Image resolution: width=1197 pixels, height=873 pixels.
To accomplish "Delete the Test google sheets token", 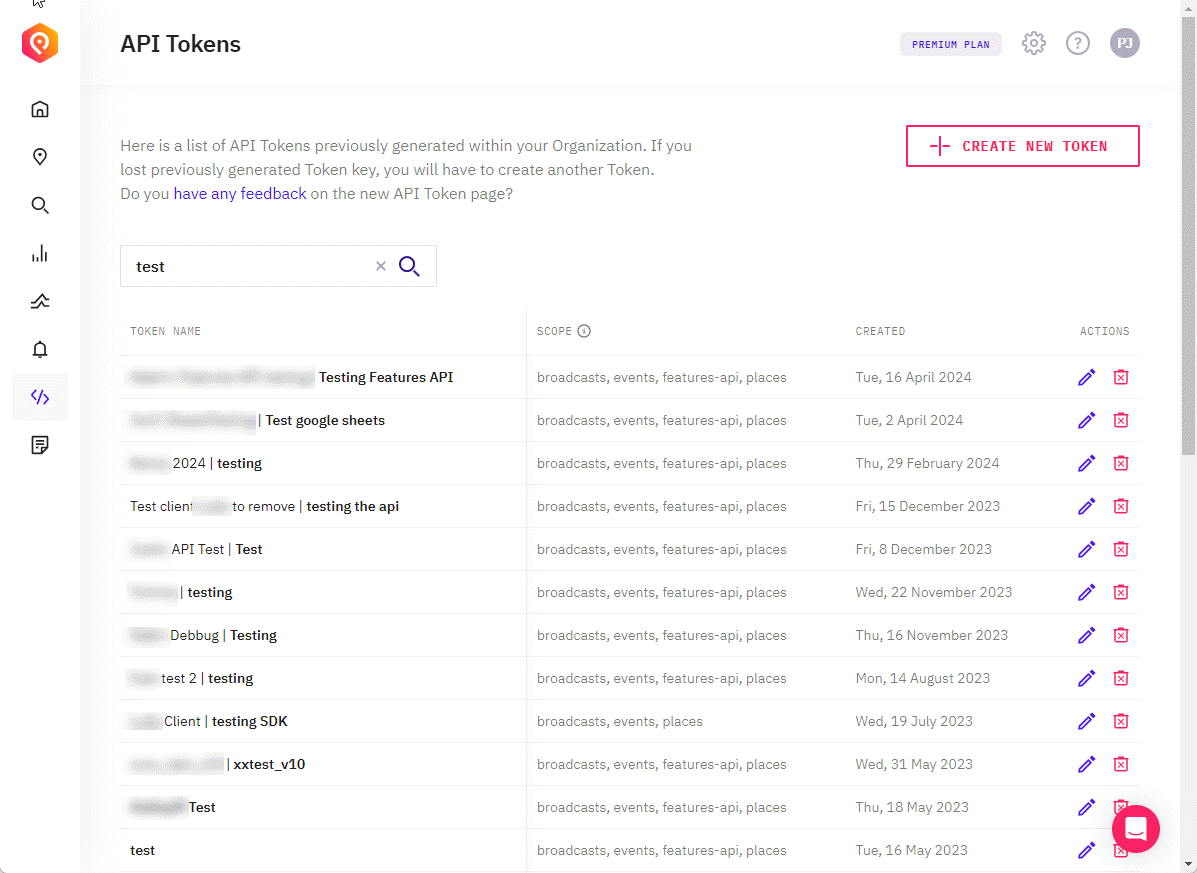I will click(x=1121, y=420).
